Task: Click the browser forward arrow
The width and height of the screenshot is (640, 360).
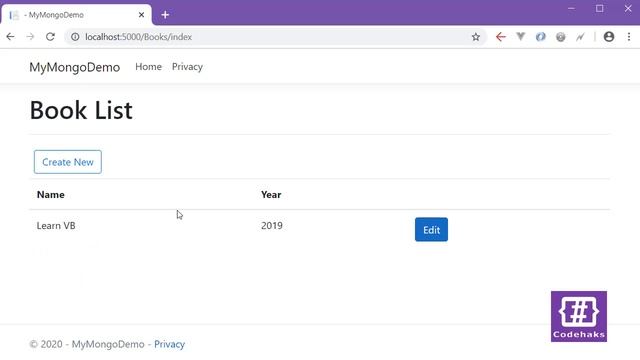Action: pyautogui.click(x=30, y=37)
